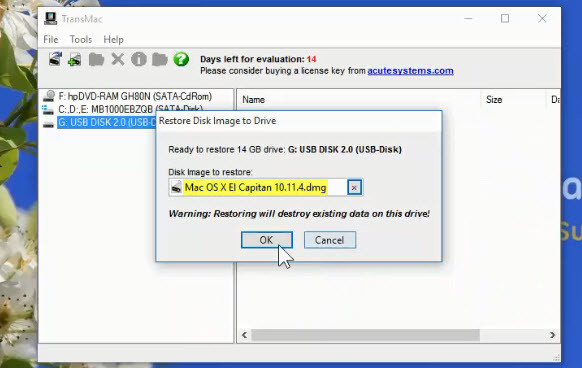Click the 'Days left for evaluation' text

[258, 59]
